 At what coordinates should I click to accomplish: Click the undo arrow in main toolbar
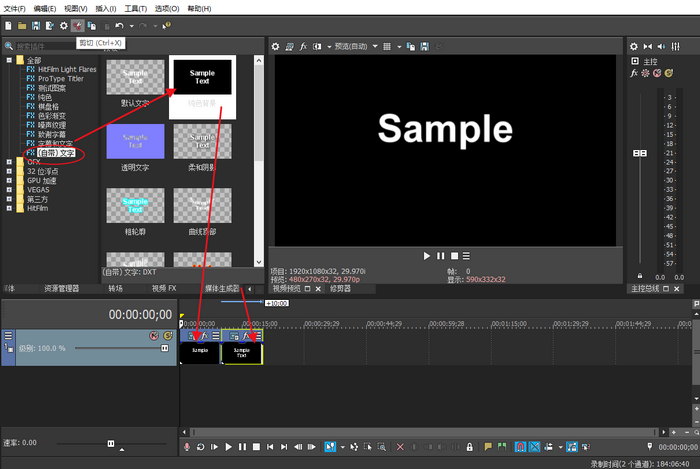[120, 25]
